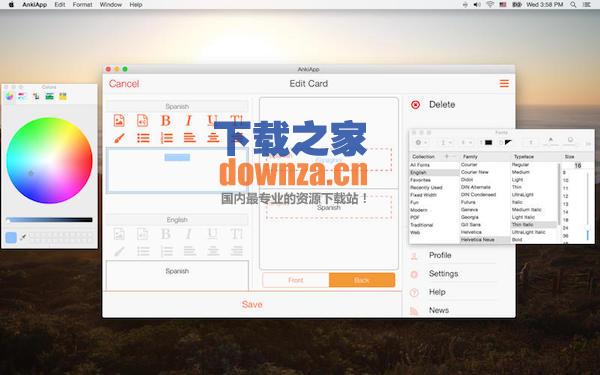Add a collection with plus in Fonts
Screen dimensions: 600x375
[447, 156]
